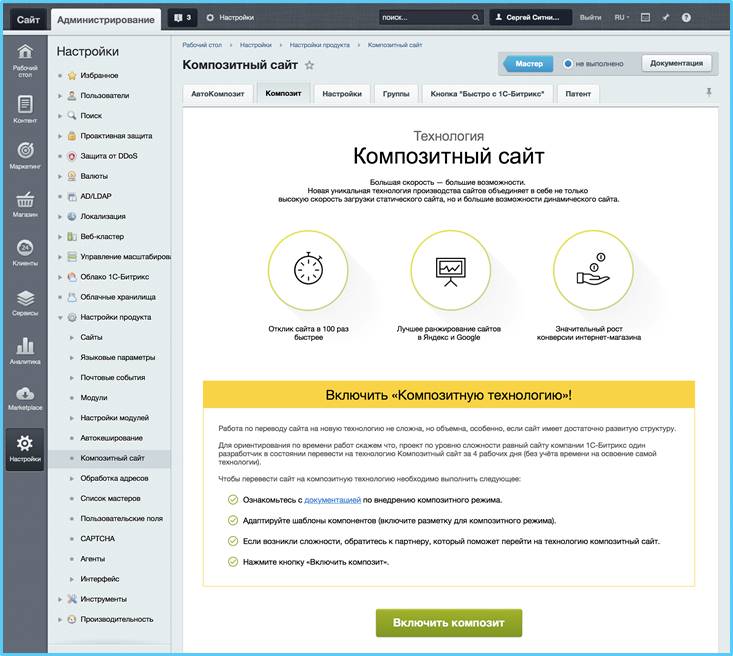The image size is (733, 656).
Task: Switch to the Композит tab
Action: 283,93
